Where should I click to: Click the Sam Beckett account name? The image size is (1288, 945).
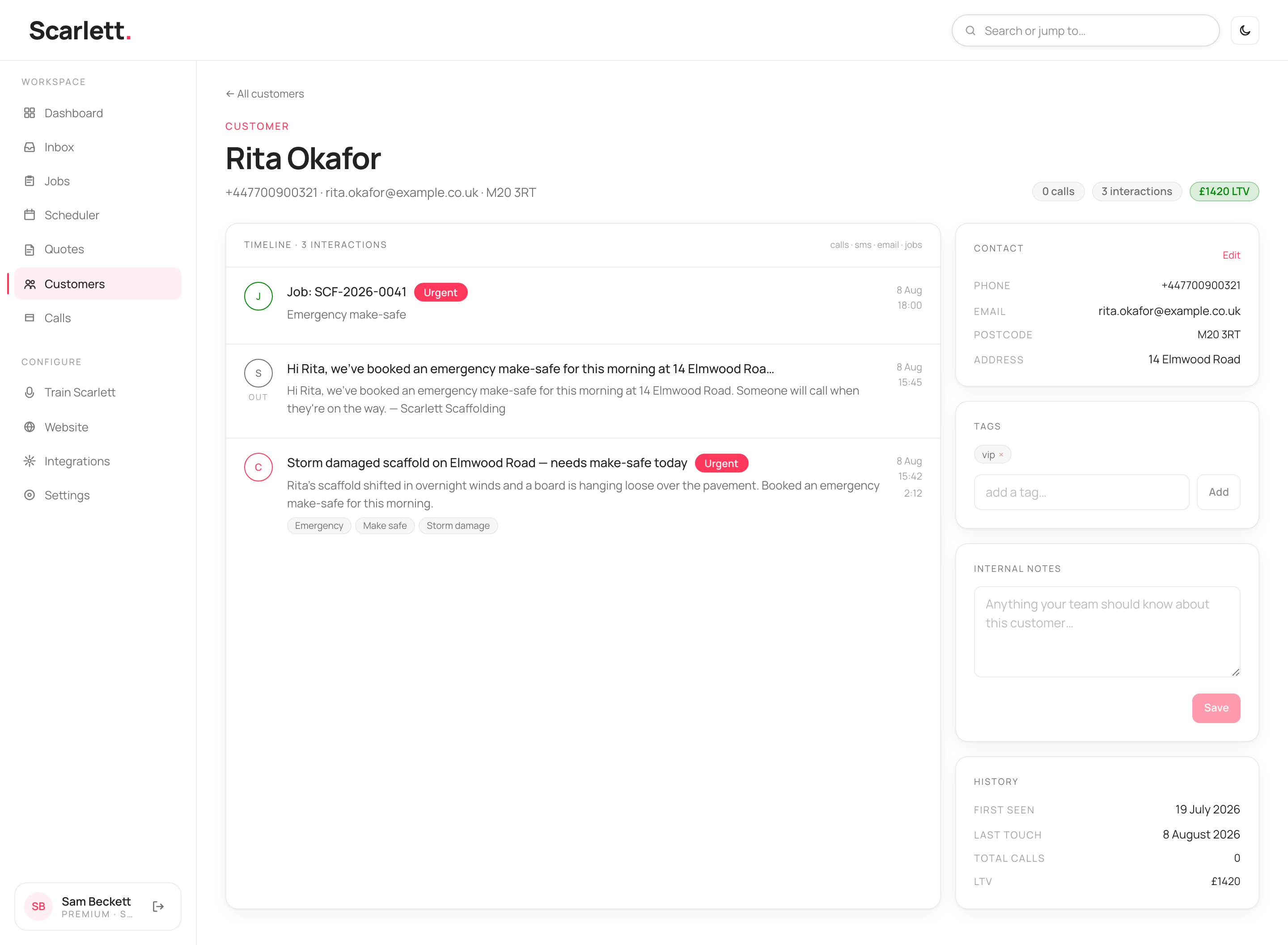(96, 901)
